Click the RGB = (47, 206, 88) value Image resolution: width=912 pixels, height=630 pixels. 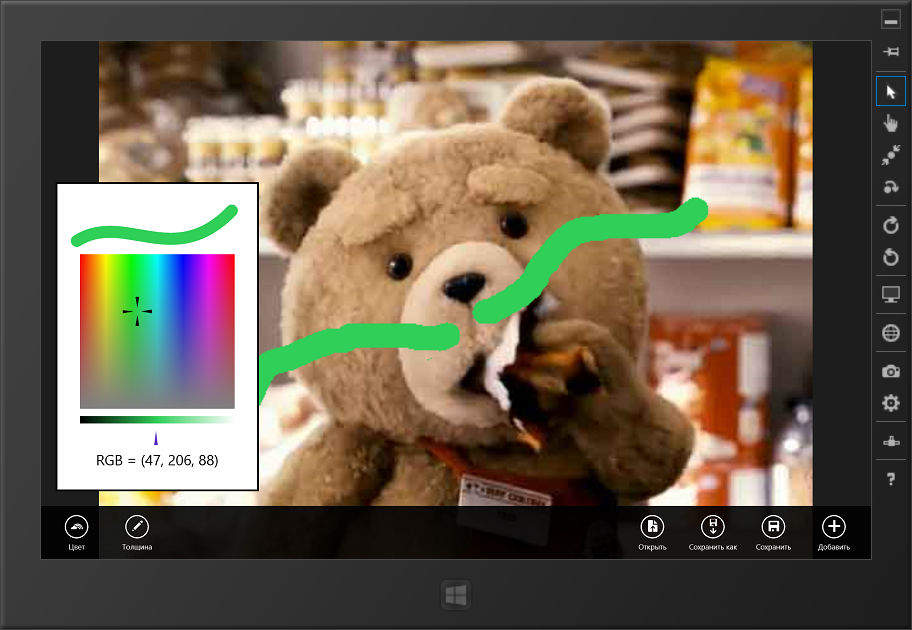pos(157,460)
